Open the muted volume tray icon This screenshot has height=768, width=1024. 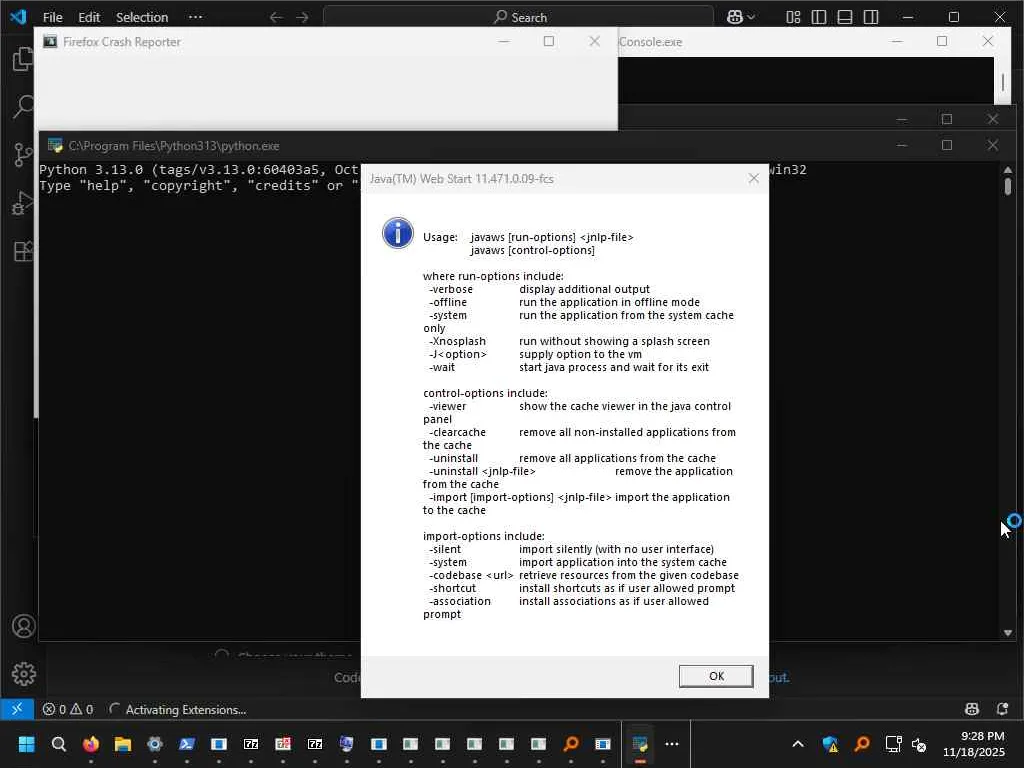point(919,744)
